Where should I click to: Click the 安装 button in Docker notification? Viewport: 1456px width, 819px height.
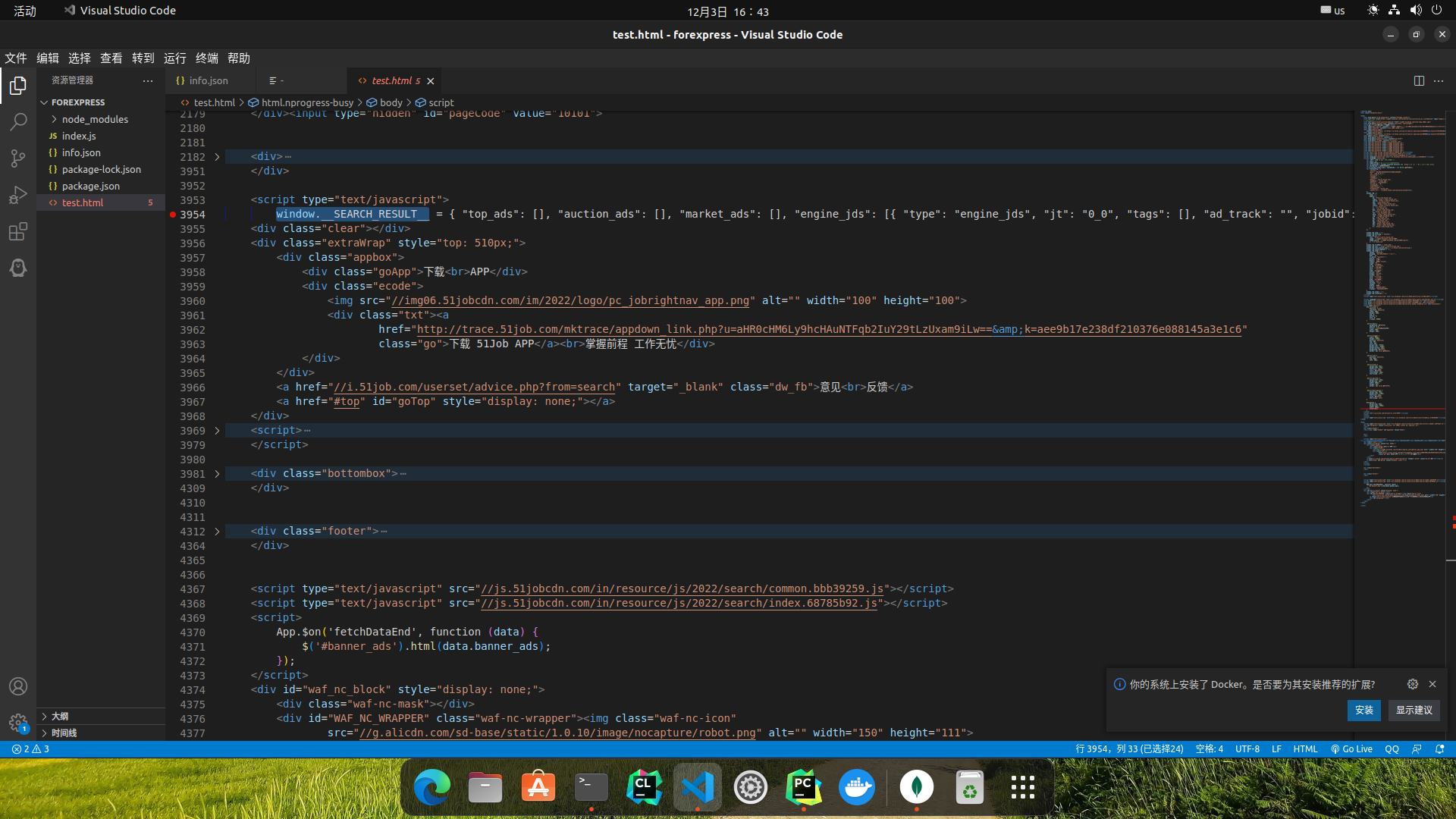click(1364, 711)
